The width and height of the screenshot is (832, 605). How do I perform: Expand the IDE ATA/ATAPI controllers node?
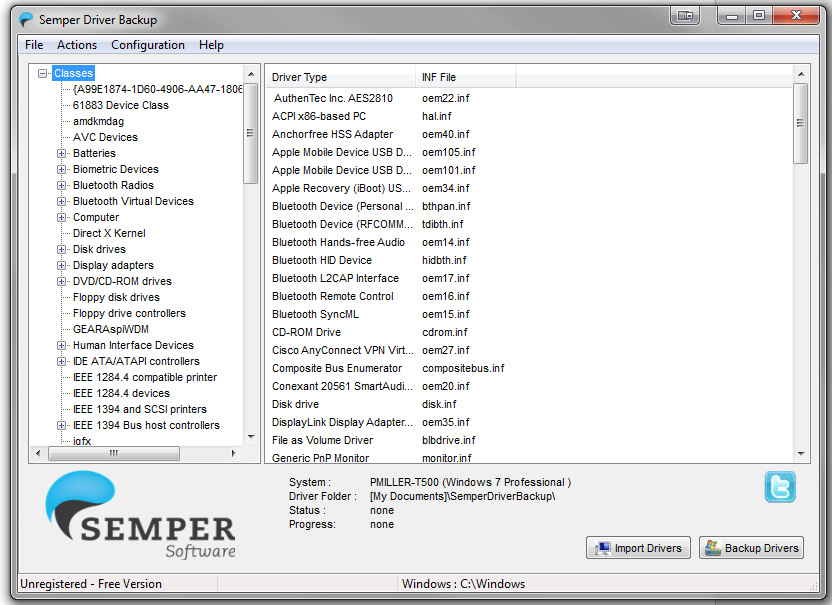pos(62,361)
